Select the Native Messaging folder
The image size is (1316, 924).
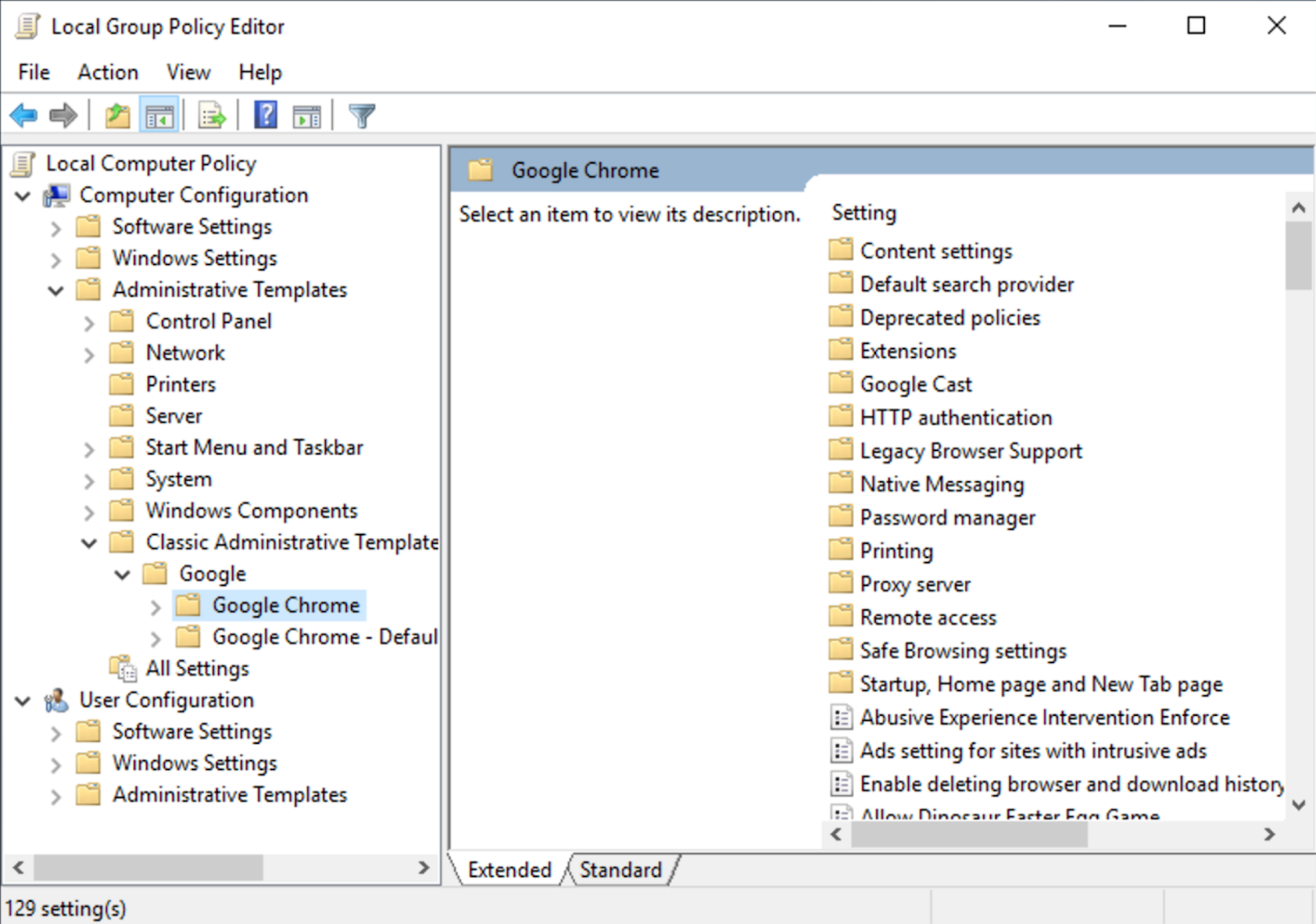942,484
